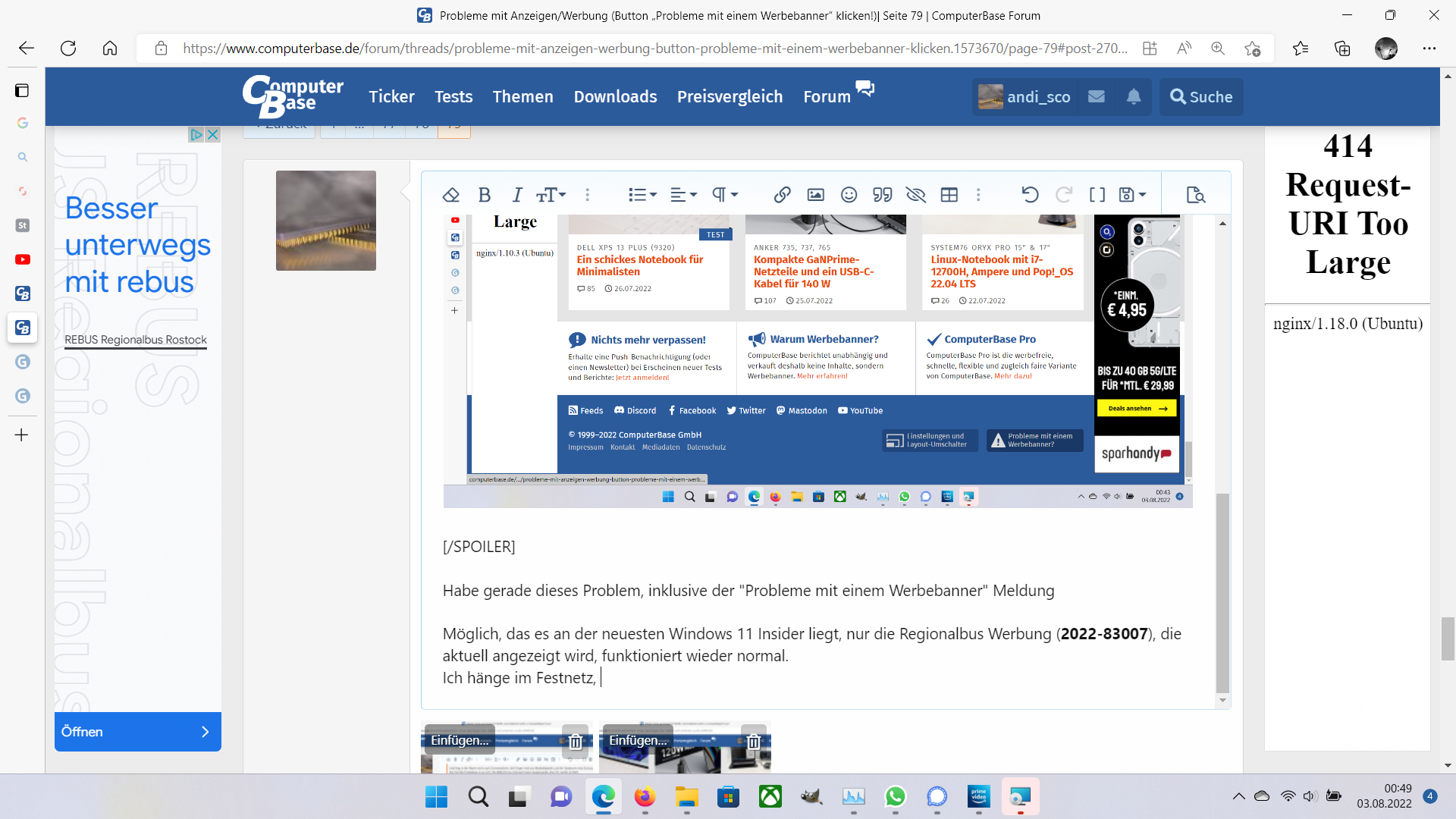The image size is (1456, 819).
Task: Click the browser address bar URL
Action: click(x=655, y=48)
